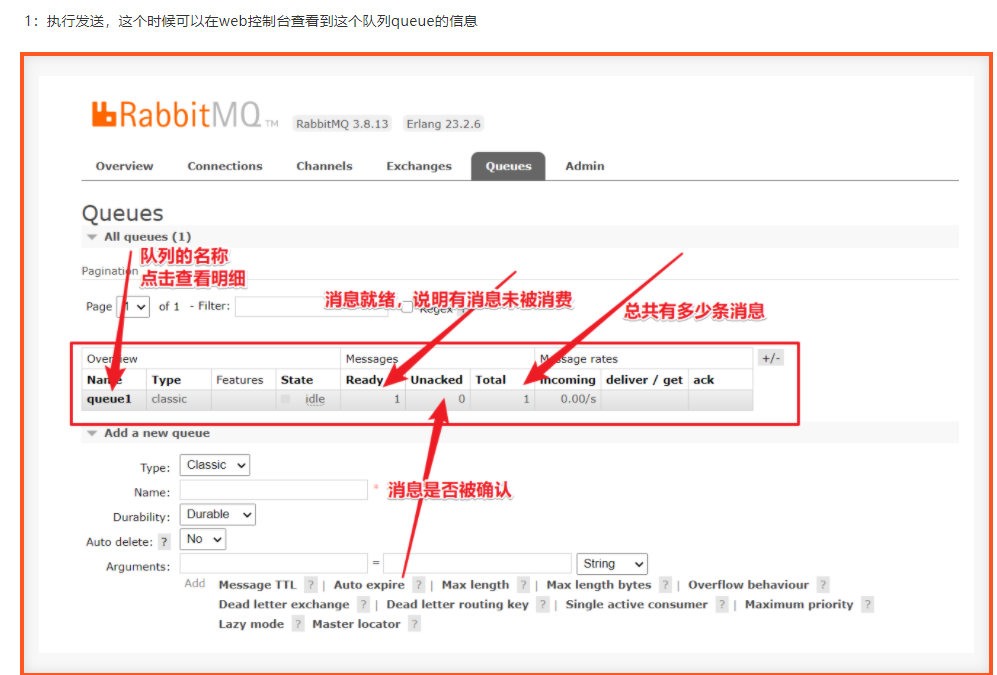997x675 pixels.
Task: Sort by Name column header
Action: 102,379
